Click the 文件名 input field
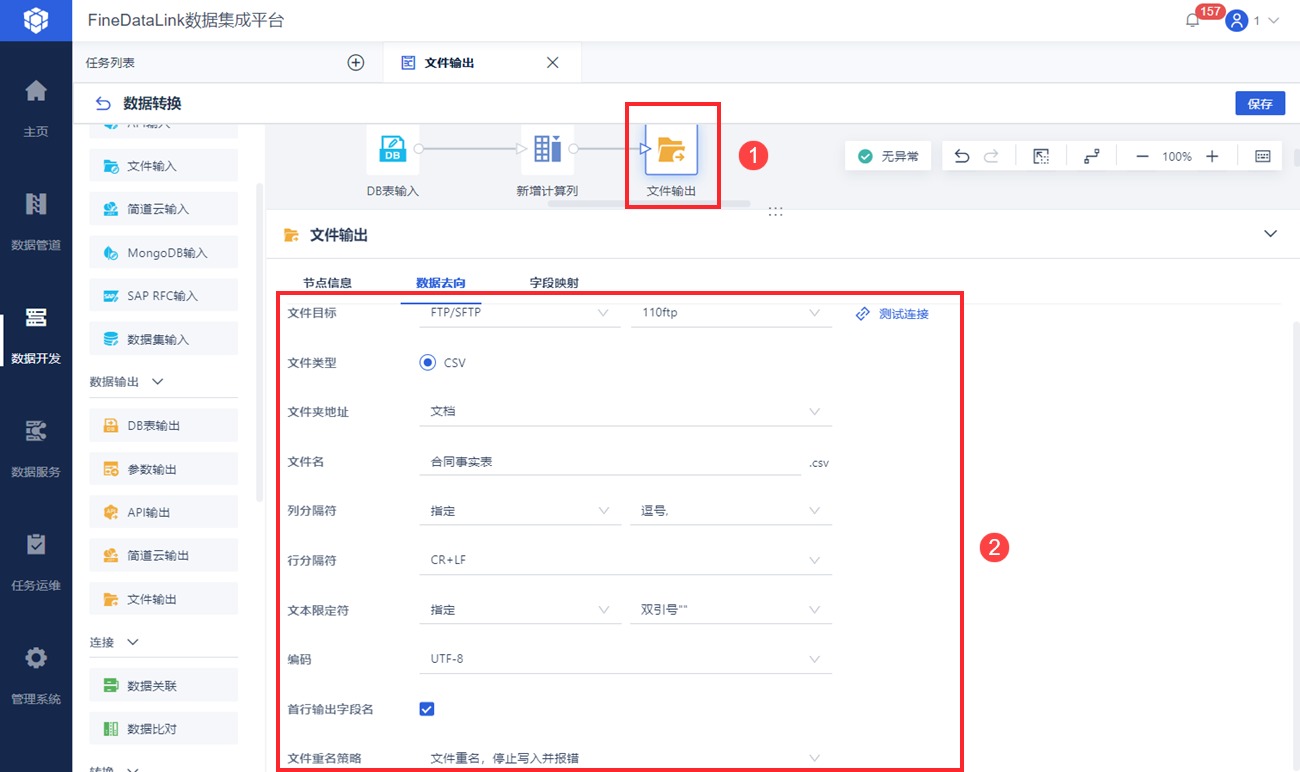The image size is (1300, 772). click(x=610, y=462)
